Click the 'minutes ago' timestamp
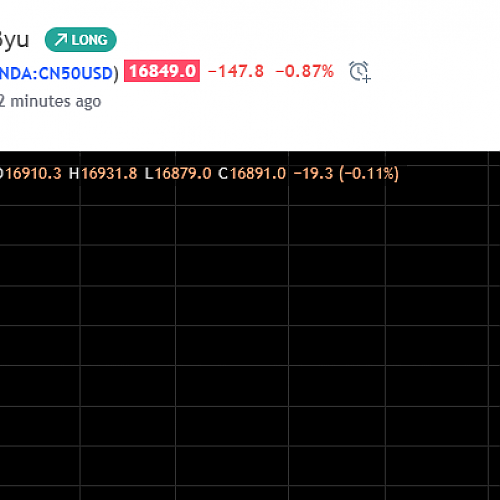 click(56, 101)
